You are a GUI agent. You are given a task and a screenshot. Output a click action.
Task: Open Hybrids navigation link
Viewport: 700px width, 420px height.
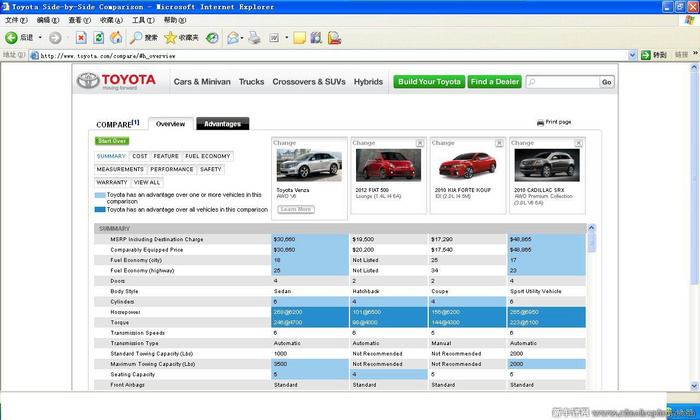[x=368, y=82]
